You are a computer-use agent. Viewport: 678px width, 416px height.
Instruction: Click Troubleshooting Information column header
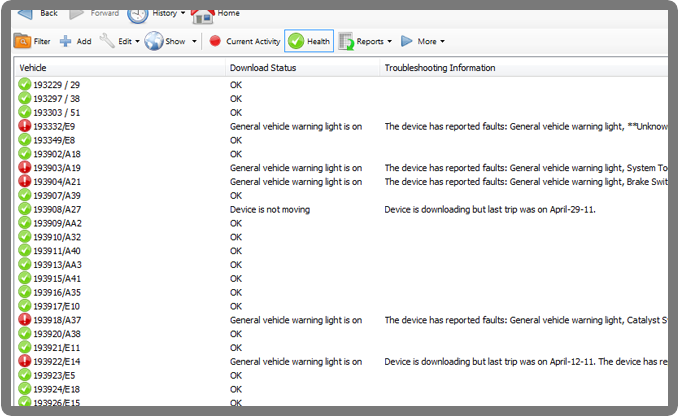click(439, 68)
